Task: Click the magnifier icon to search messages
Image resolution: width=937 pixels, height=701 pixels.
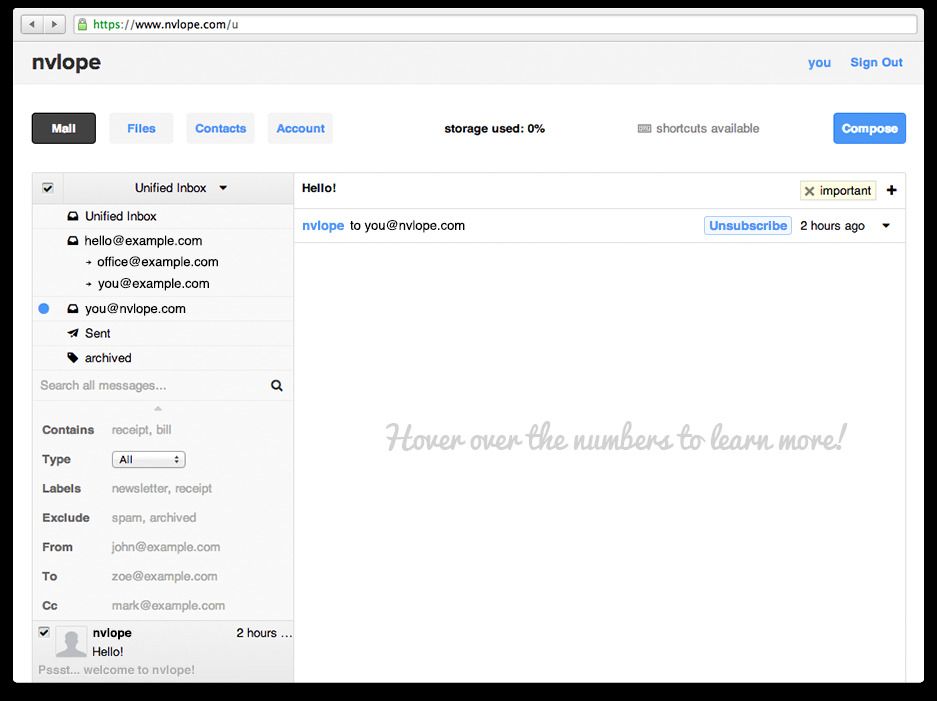Action: pos(276,385)
